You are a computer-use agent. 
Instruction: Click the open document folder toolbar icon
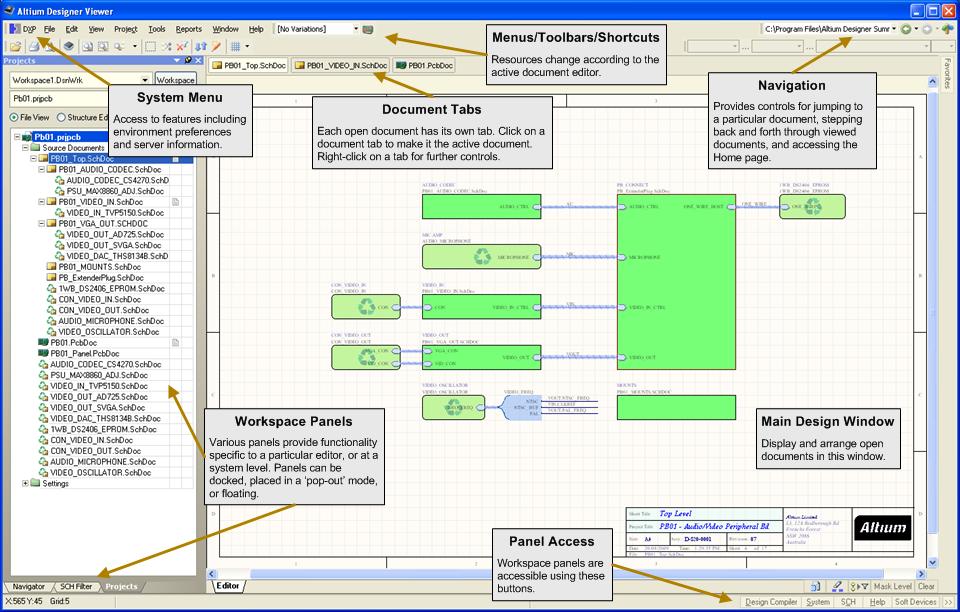pyautogui.click(x=15, y=46)
